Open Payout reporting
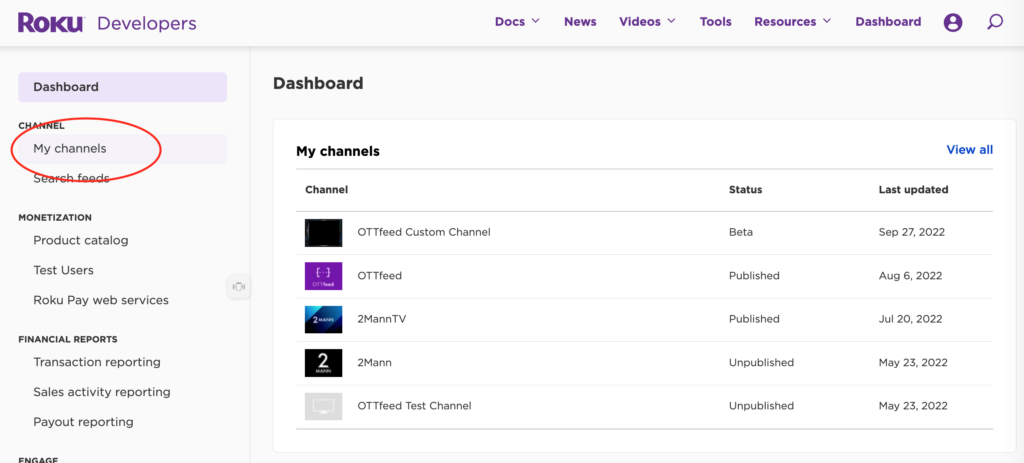 point(84,422)
